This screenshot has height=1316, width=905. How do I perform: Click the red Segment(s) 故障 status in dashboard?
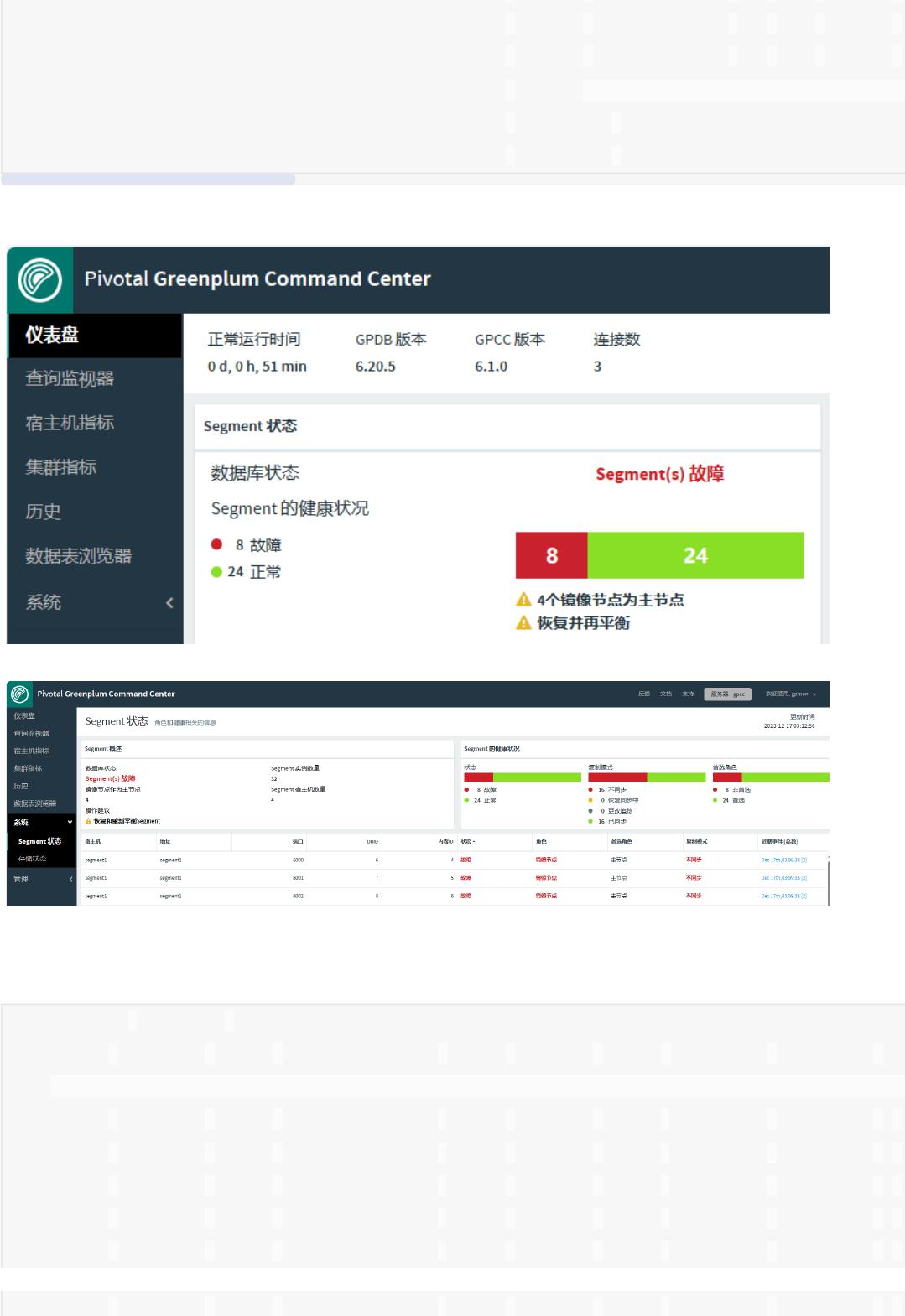pyautogui.click(x=659, y=474)
